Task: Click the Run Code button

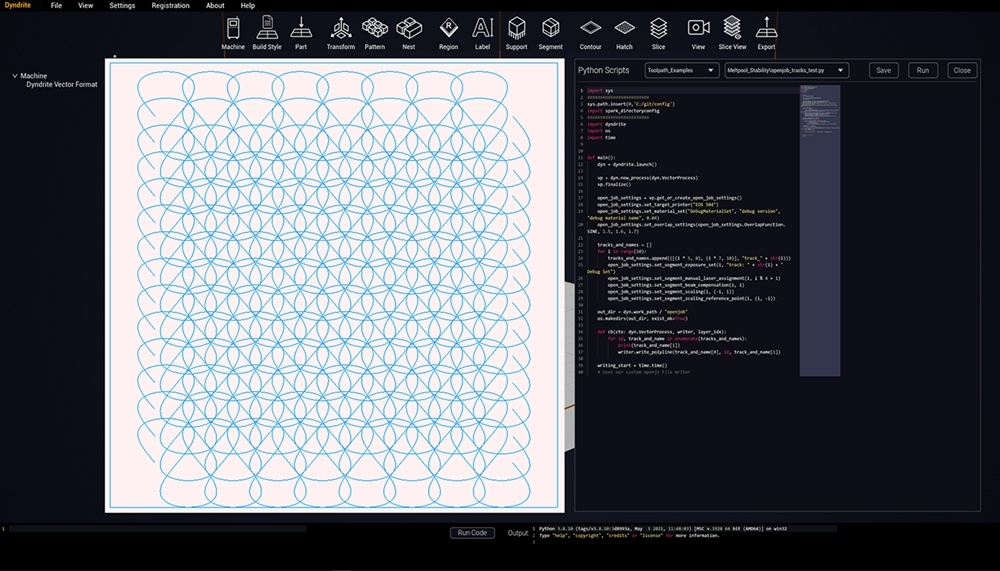Action: pyautogui.click(x=472, y=533)
